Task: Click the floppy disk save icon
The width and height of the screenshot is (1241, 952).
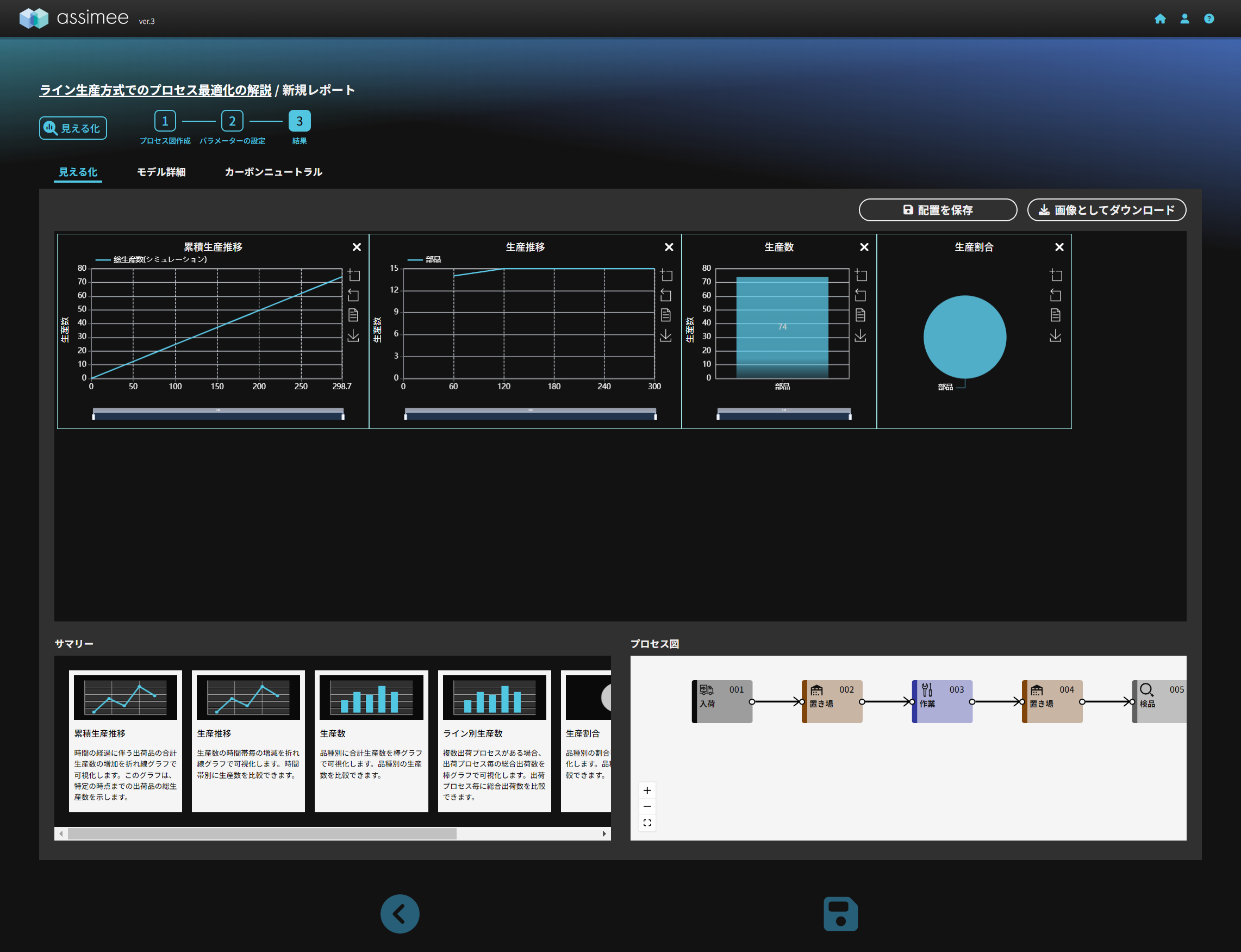Action: 840,913
